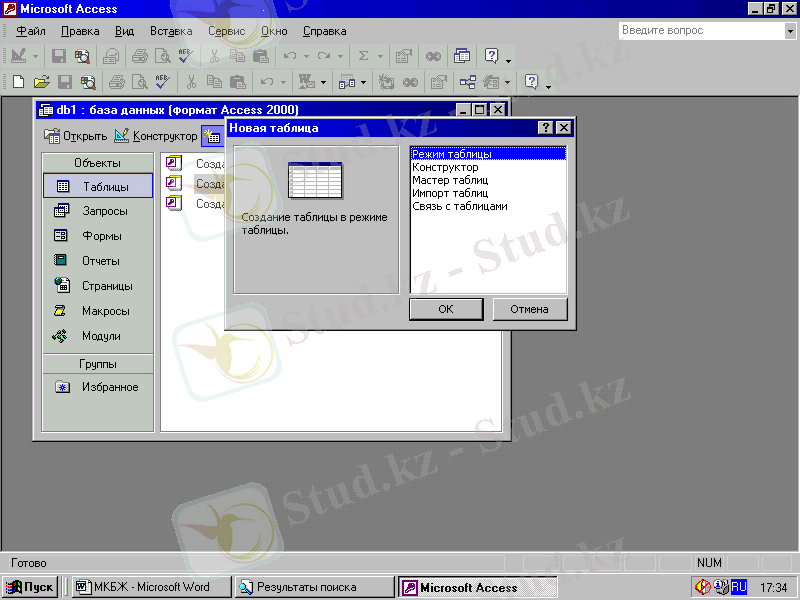Click the Save floppy disk toolbar icon

[59, 56]
